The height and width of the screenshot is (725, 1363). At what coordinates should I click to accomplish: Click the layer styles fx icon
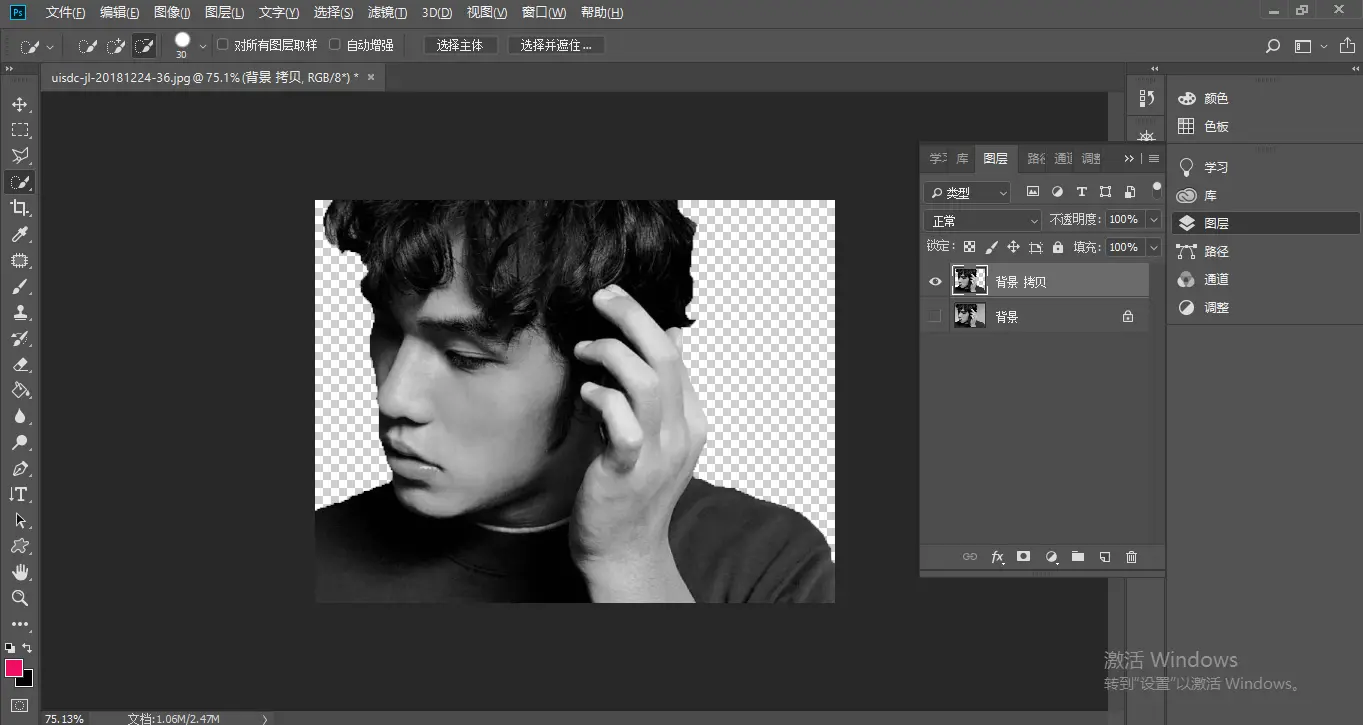pyautogui.click(x=997, y=557)
